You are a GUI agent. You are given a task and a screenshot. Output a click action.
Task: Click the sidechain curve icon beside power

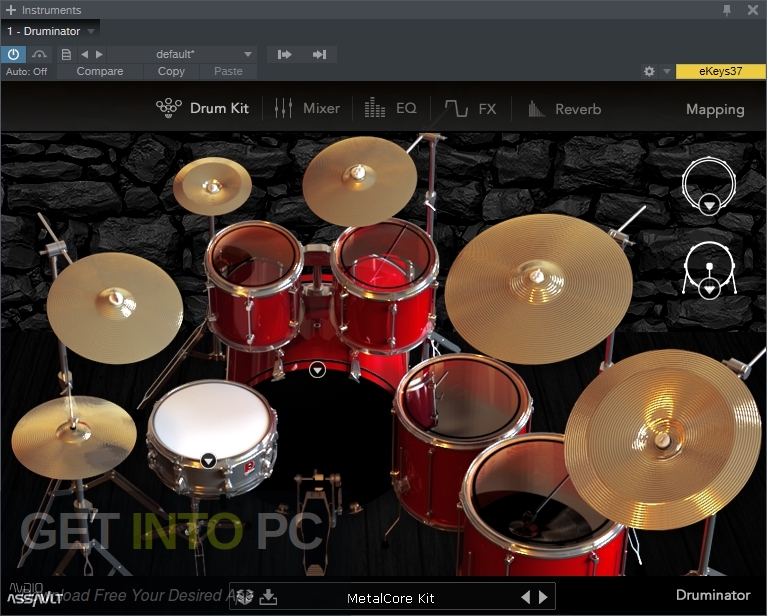pyautogui.click(x=39, y=54)
